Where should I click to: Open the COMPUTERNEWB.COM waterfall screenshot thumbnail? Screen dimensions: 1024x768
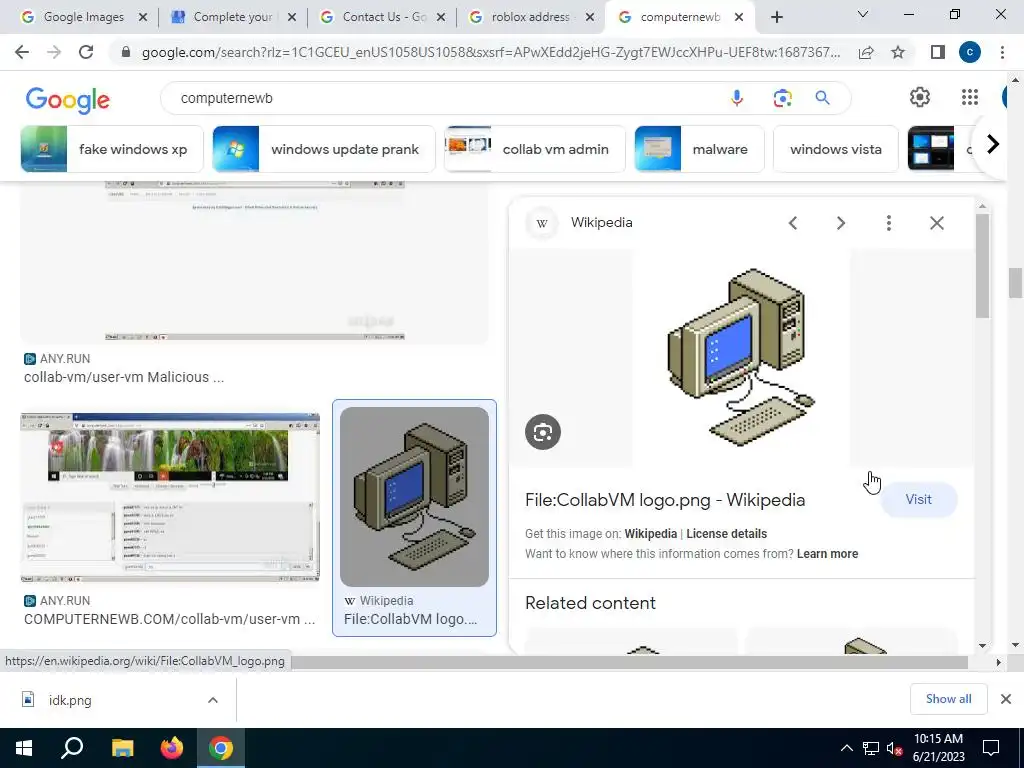click(170, 498)
